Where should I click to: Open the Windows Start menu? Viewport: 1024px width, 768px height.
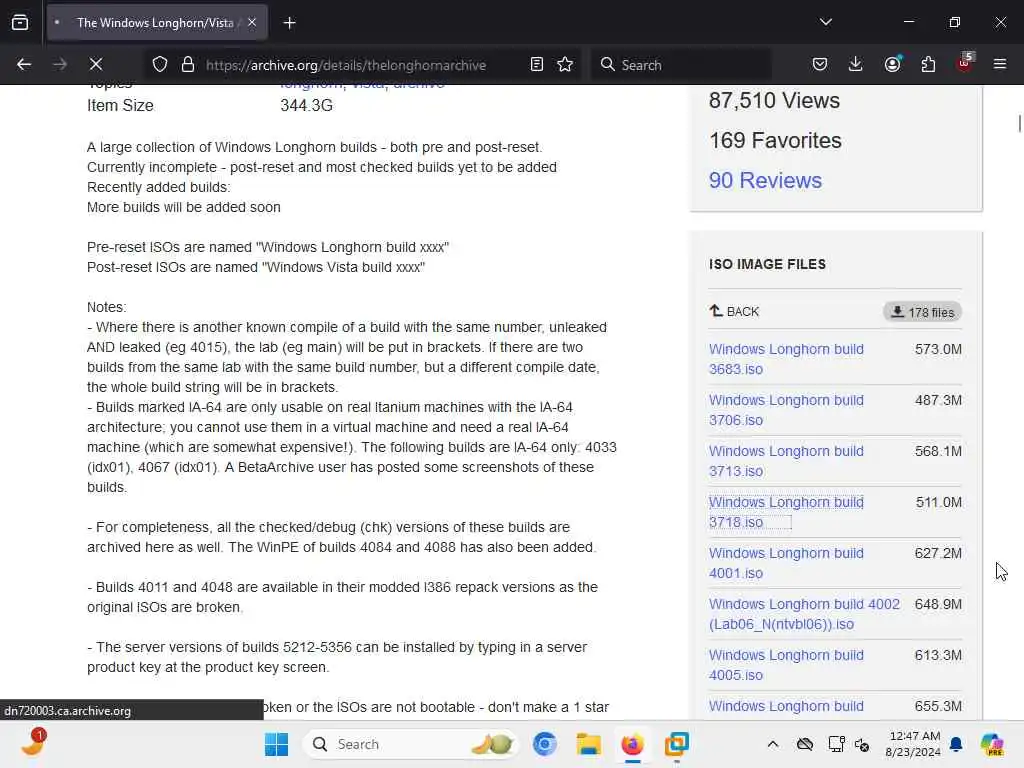(x=276, y=744)
